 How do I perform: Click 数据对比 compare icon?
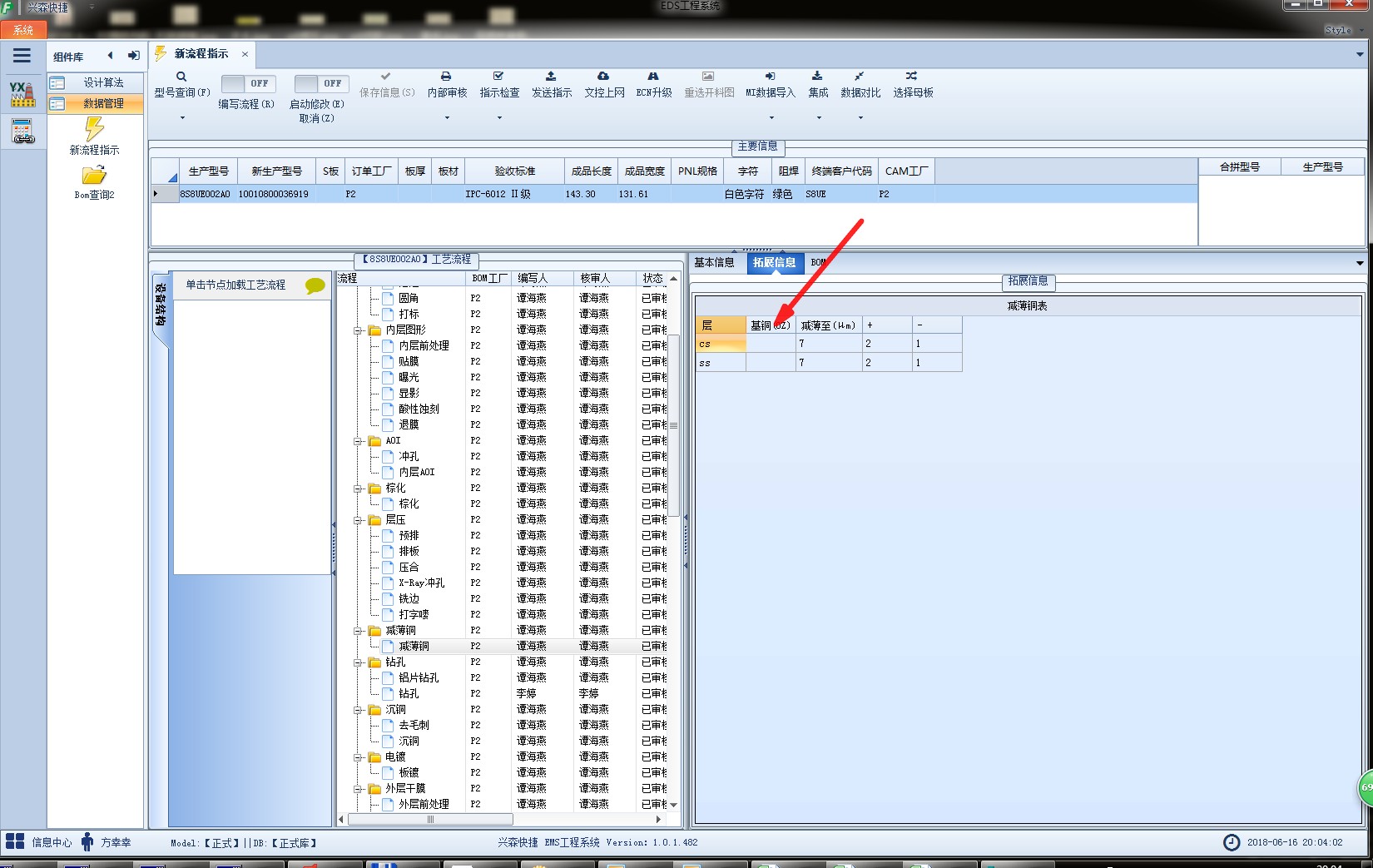pos(860,76)
